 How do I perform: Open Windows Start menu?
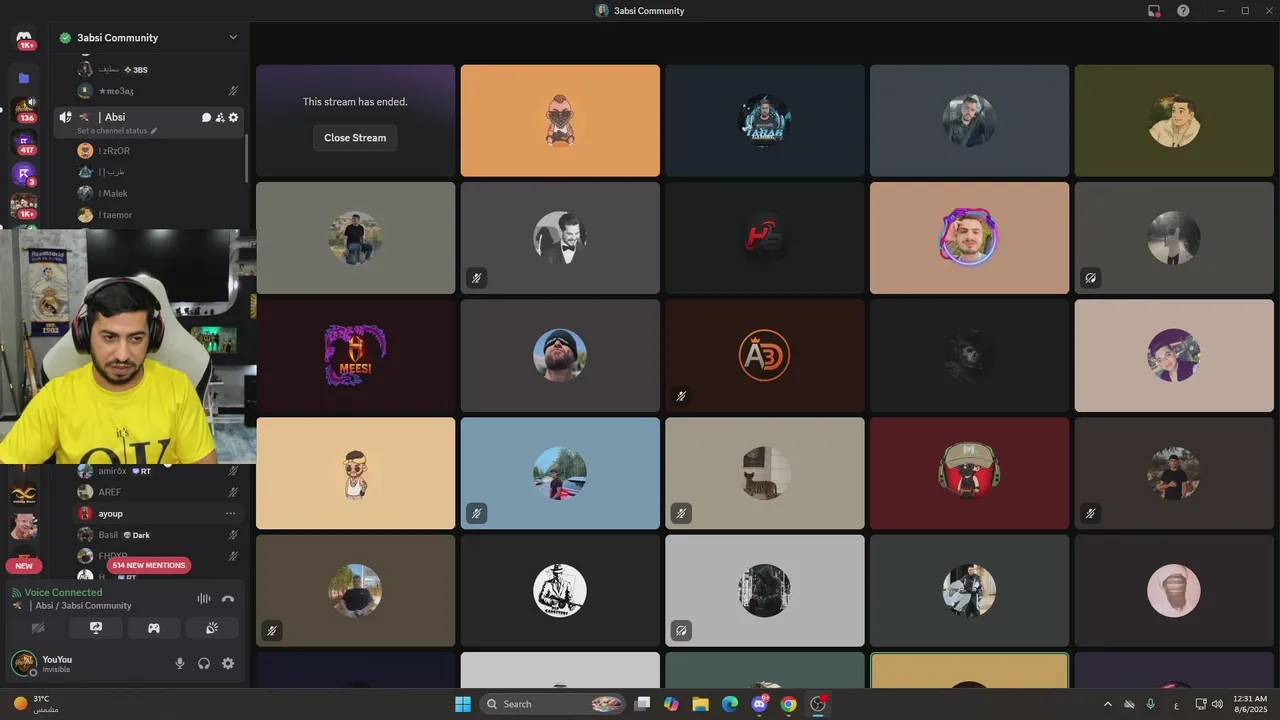463,704
